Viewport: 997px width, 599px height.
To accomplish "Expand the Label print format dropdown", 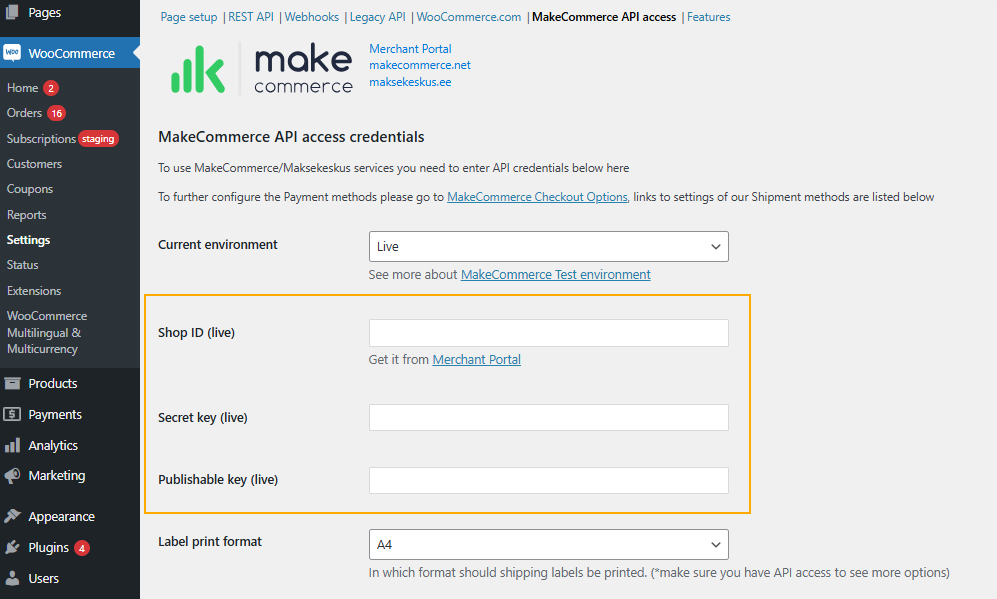I will pyautogui.click(x=549, y=544).
